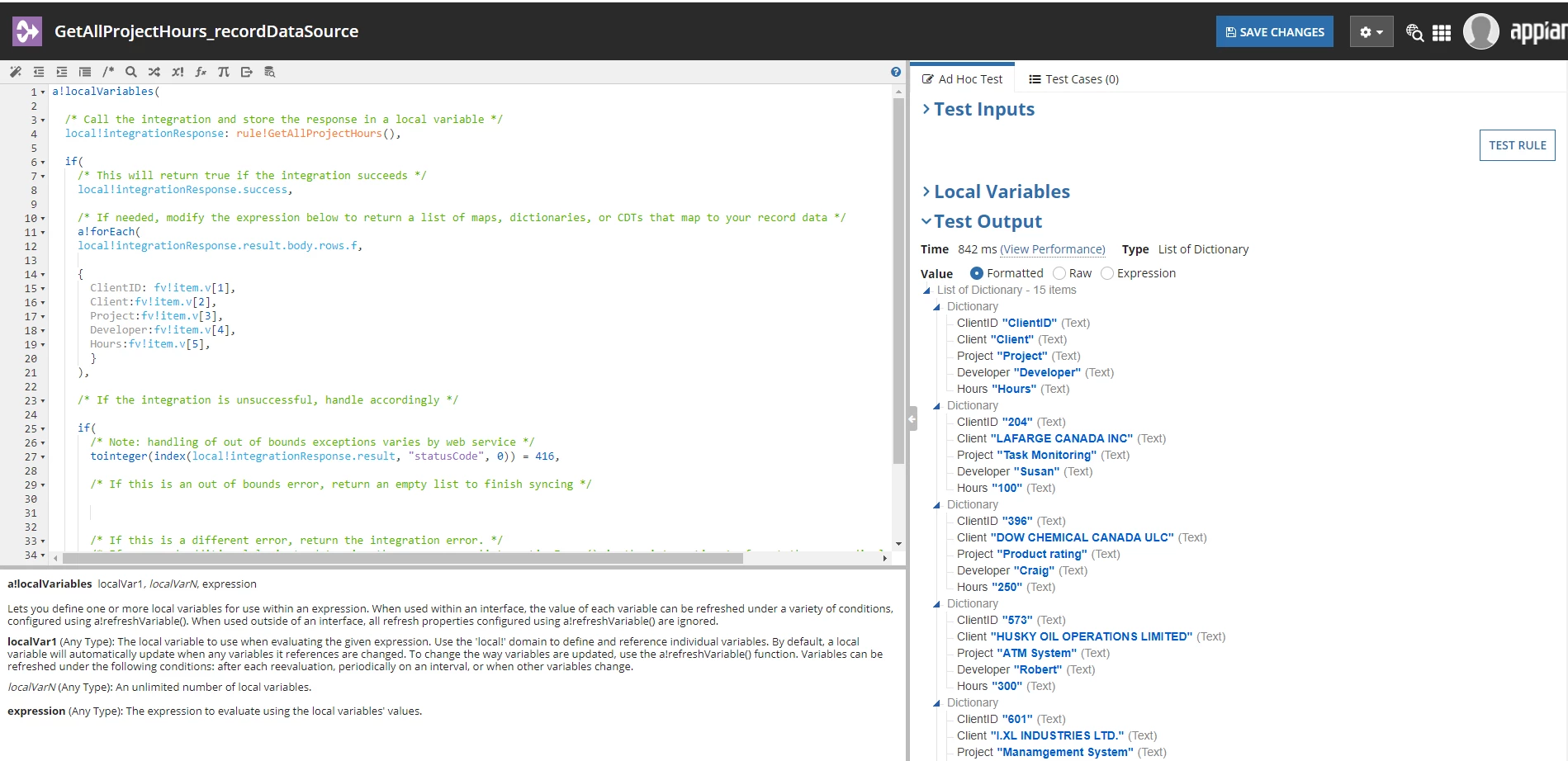Fold code at line 1 gutter arrow
Screen dimensions: 1568x761
tap(43, 92)
